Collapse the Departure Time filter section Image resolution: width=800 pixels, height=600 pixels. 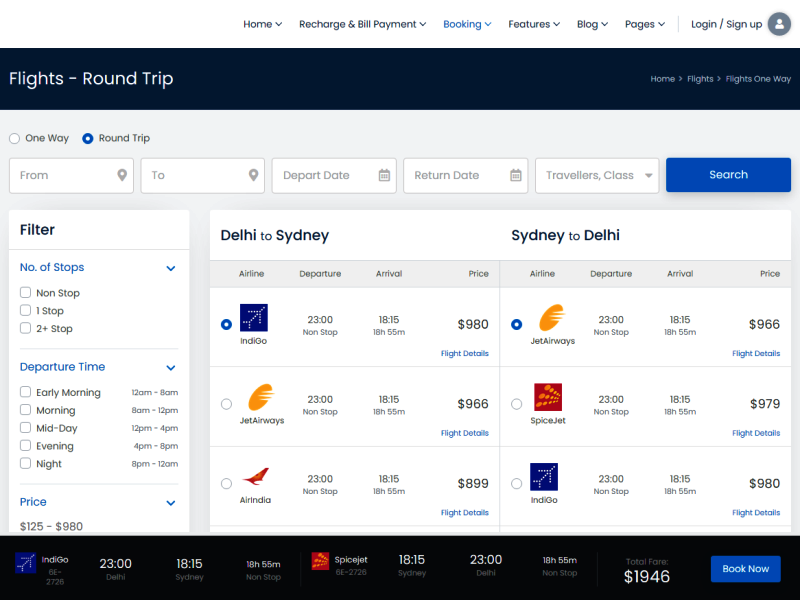(170, 367)
